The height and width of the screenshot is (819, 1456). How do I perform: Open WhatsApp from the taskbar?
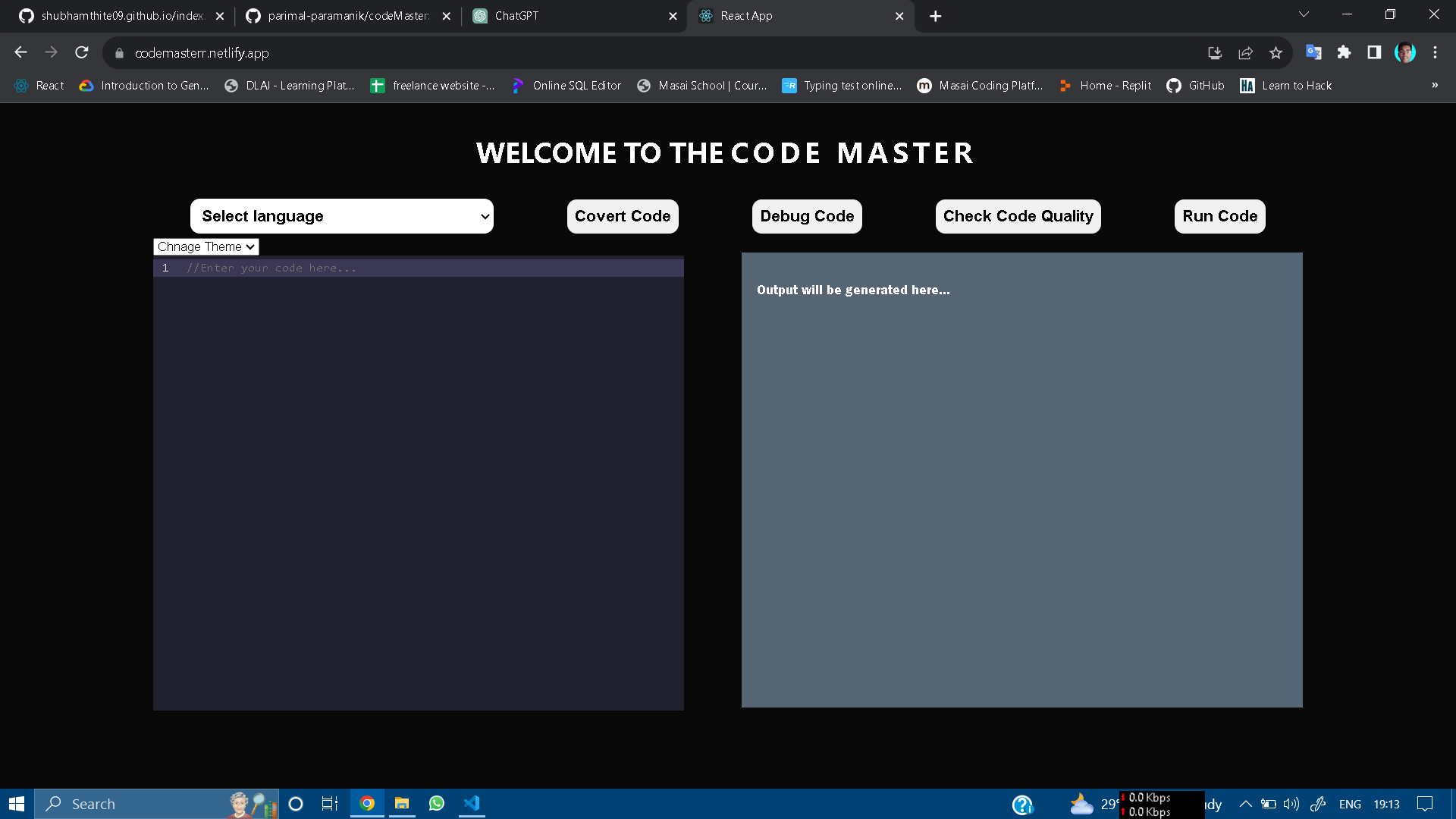click(437, 803)
